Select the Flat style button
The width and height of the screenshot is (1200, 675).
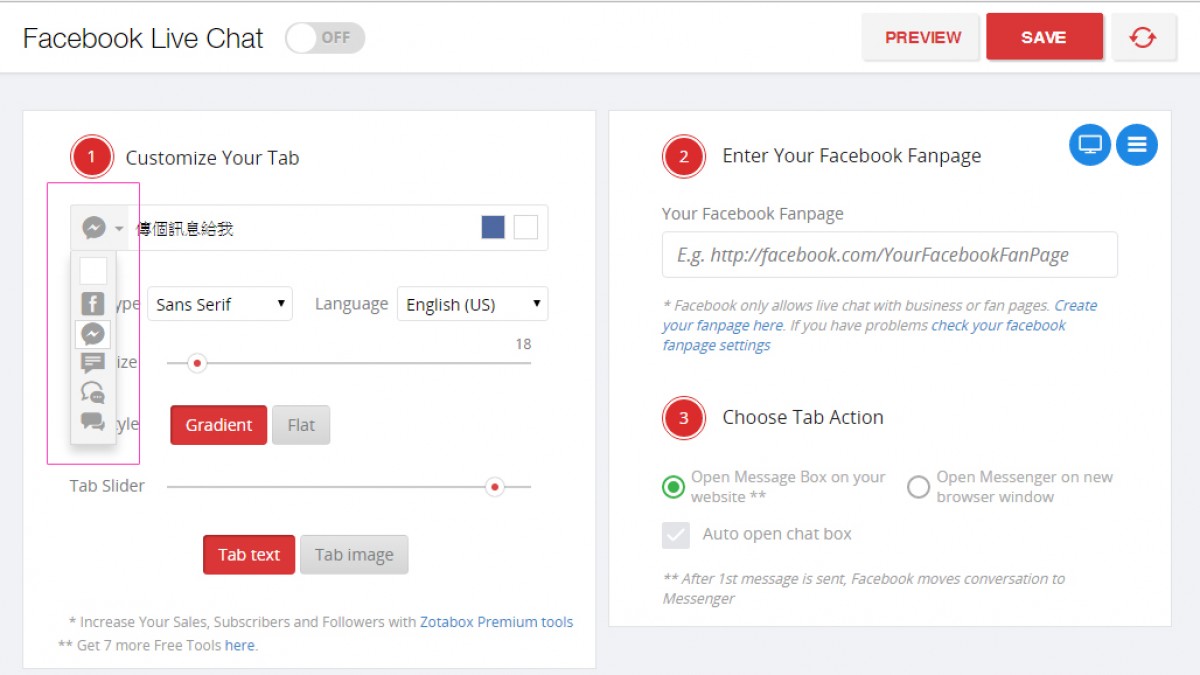point(301,425)
